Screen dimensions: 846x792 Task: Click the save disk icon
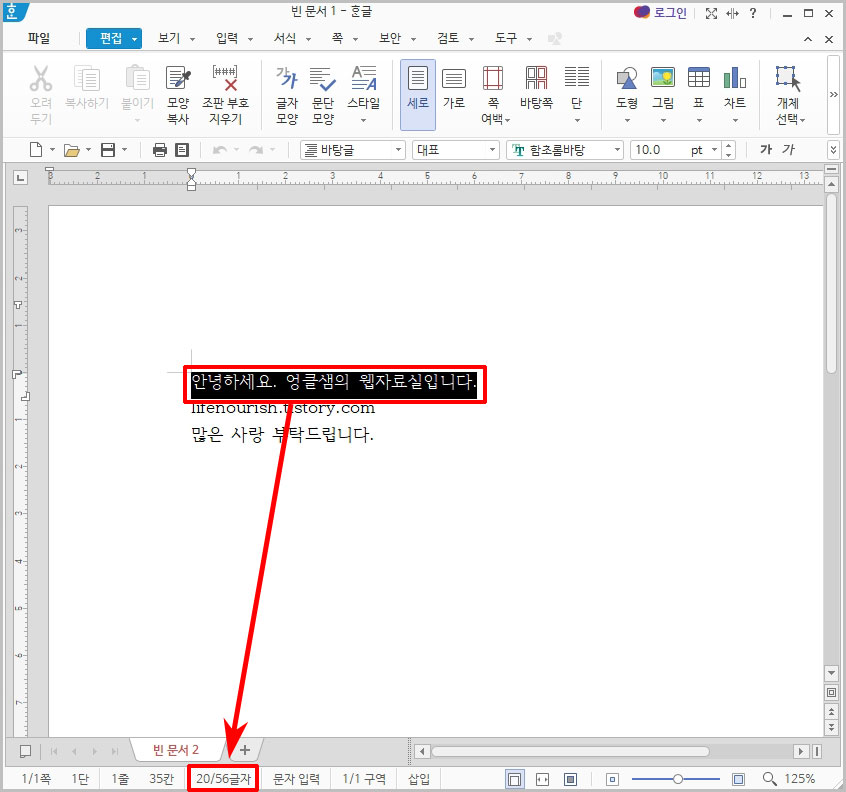[x=108, y=149]
